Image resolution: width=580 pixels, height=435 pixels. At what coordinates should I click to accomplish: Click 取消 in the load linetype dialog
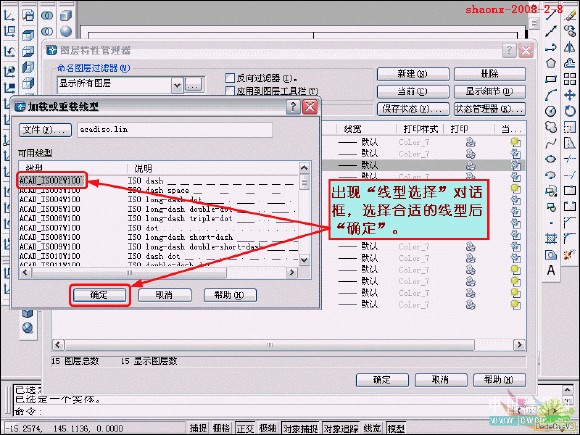(x=165, y=295)
